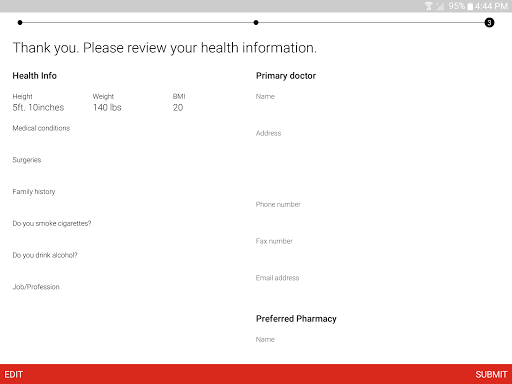Click the Family history label
512x384 pixels.
(34, 192)
